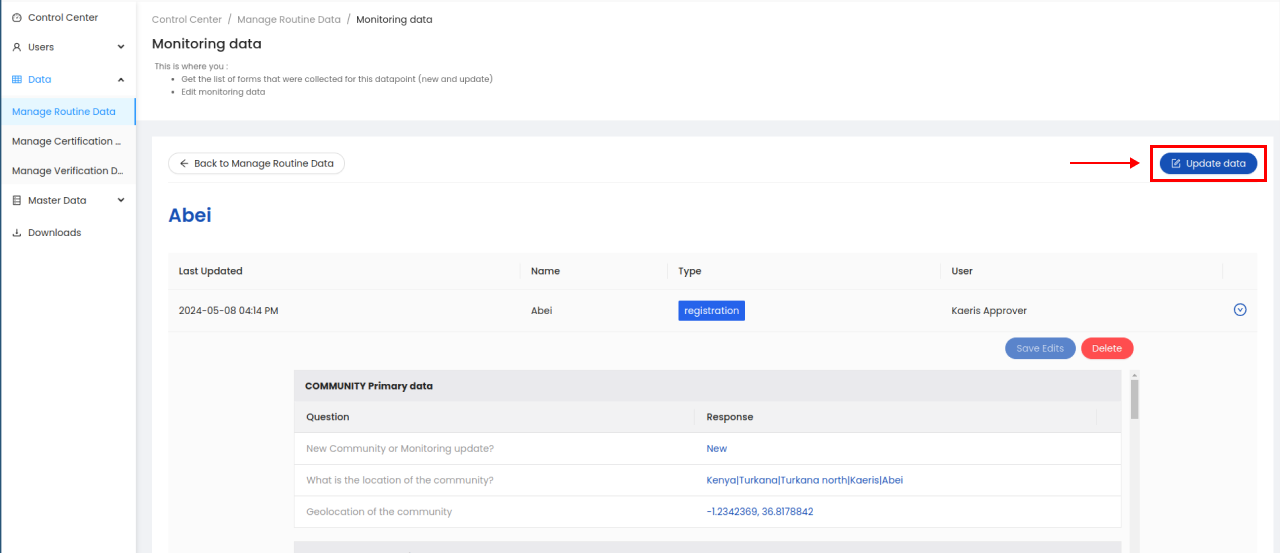Click the Master Data icon
Screen dimensions: 1280x553
(17, 200)
